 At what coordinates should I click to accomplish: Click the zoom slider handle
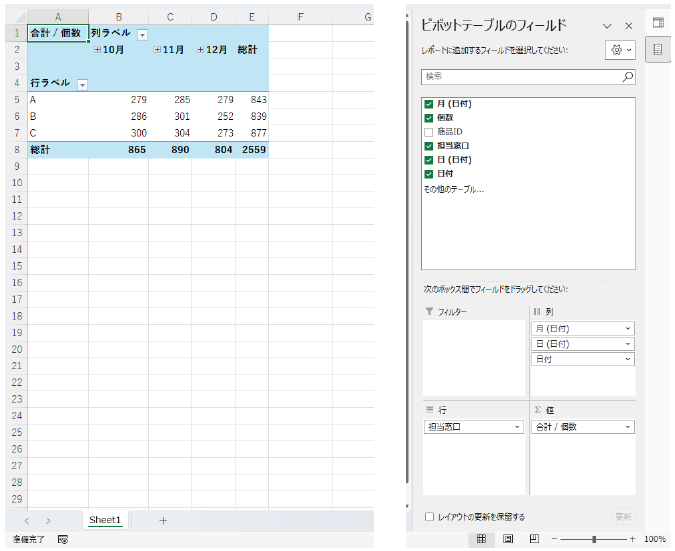pyautogui.click(x=594, y=539)
